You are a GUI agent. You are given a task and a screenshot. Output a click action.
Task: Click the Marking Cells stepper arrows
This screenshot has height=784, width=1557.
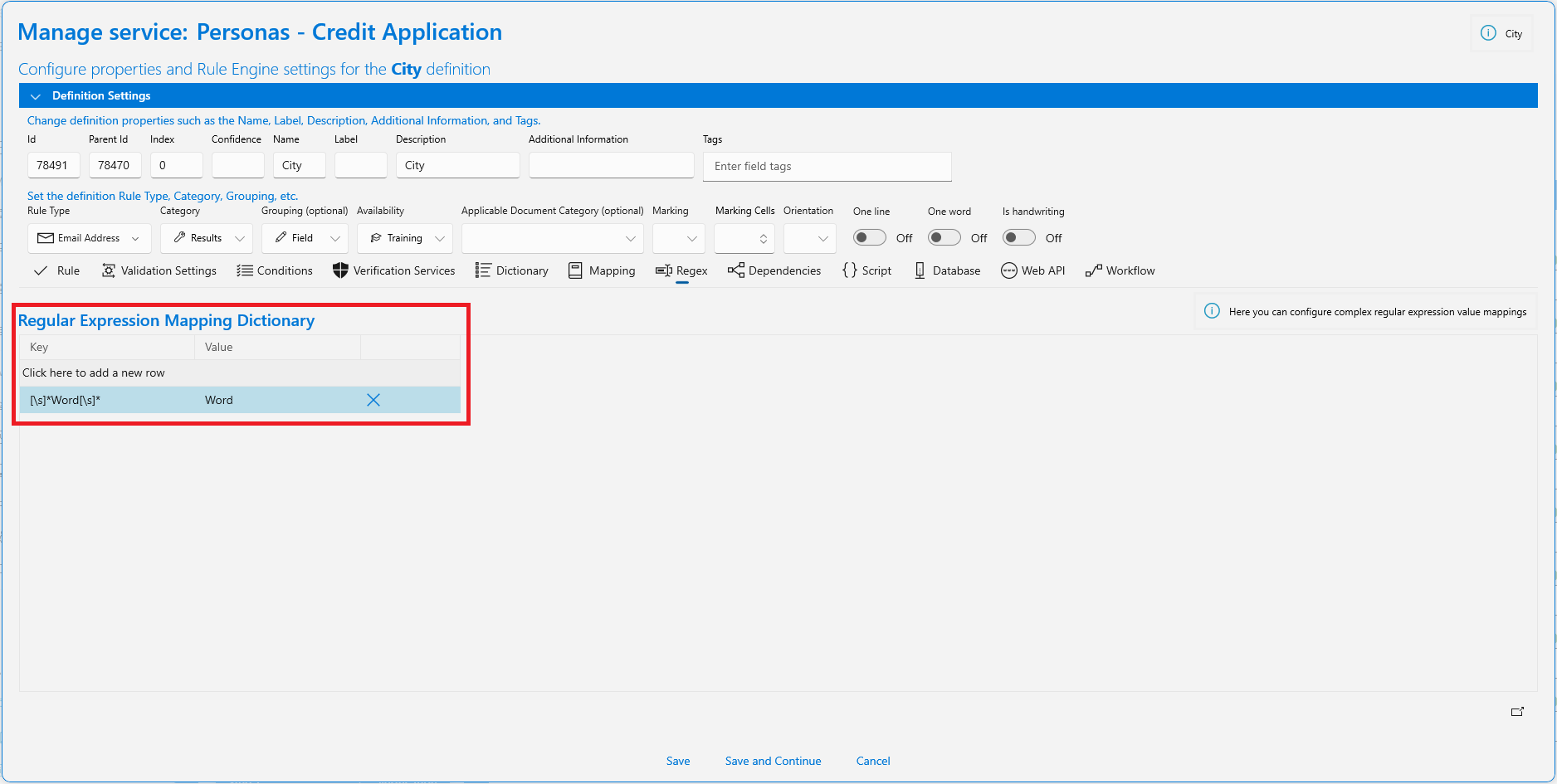pyautogui.click(x=764, y=239)
